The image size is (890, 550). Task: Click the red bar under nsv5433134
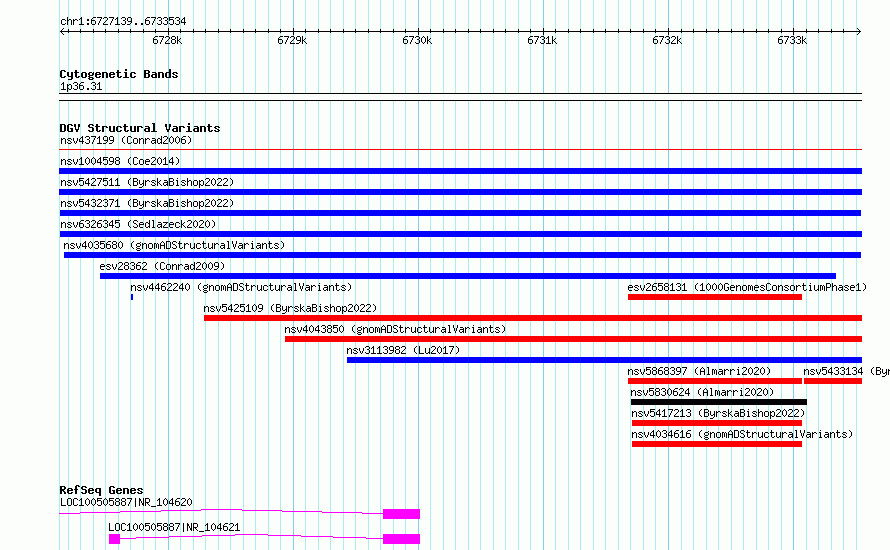click(x=833, y=381)
